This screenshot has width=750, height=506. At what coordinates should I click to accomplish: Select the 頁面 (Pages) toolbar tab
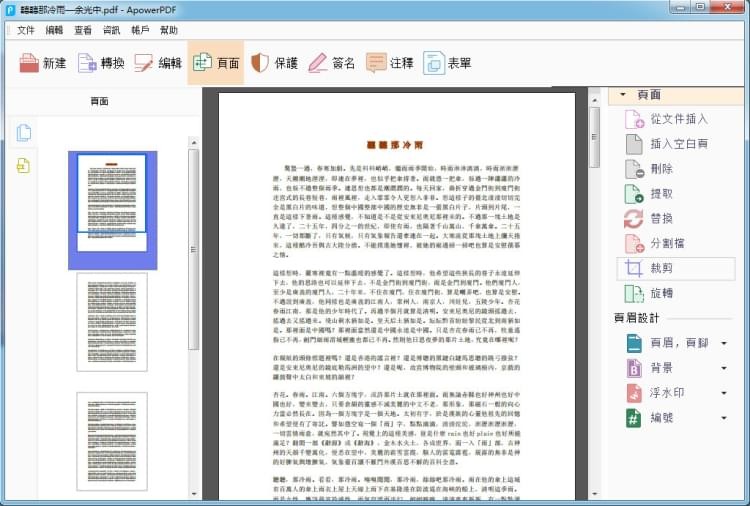(216, 63)
